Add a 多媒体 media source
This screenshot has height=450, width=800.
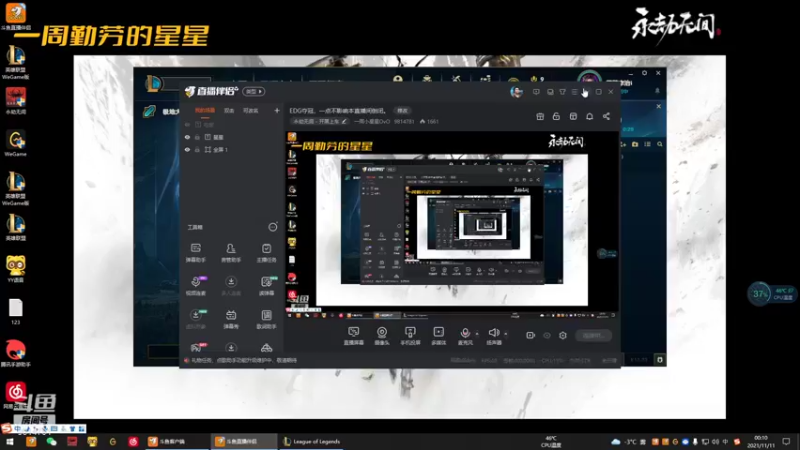coord(438,336)
